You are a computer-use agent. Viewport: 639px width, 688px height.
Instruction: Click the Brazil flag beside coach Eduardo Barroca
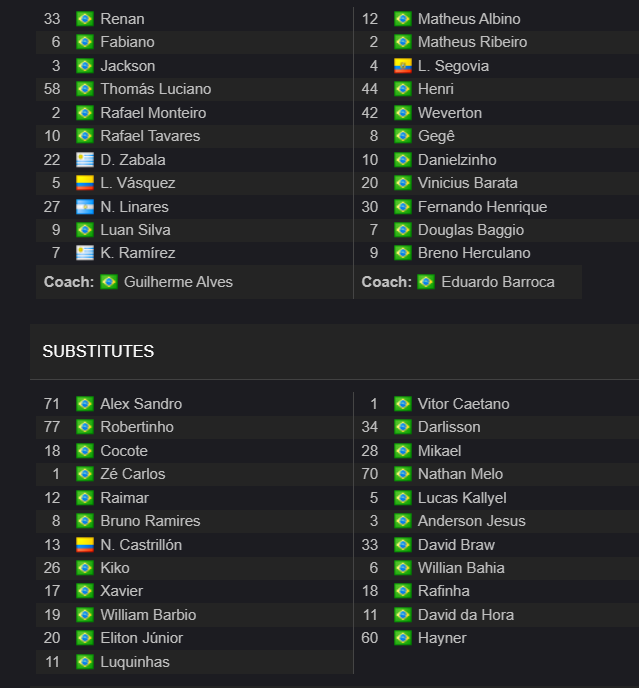[426, 282]
